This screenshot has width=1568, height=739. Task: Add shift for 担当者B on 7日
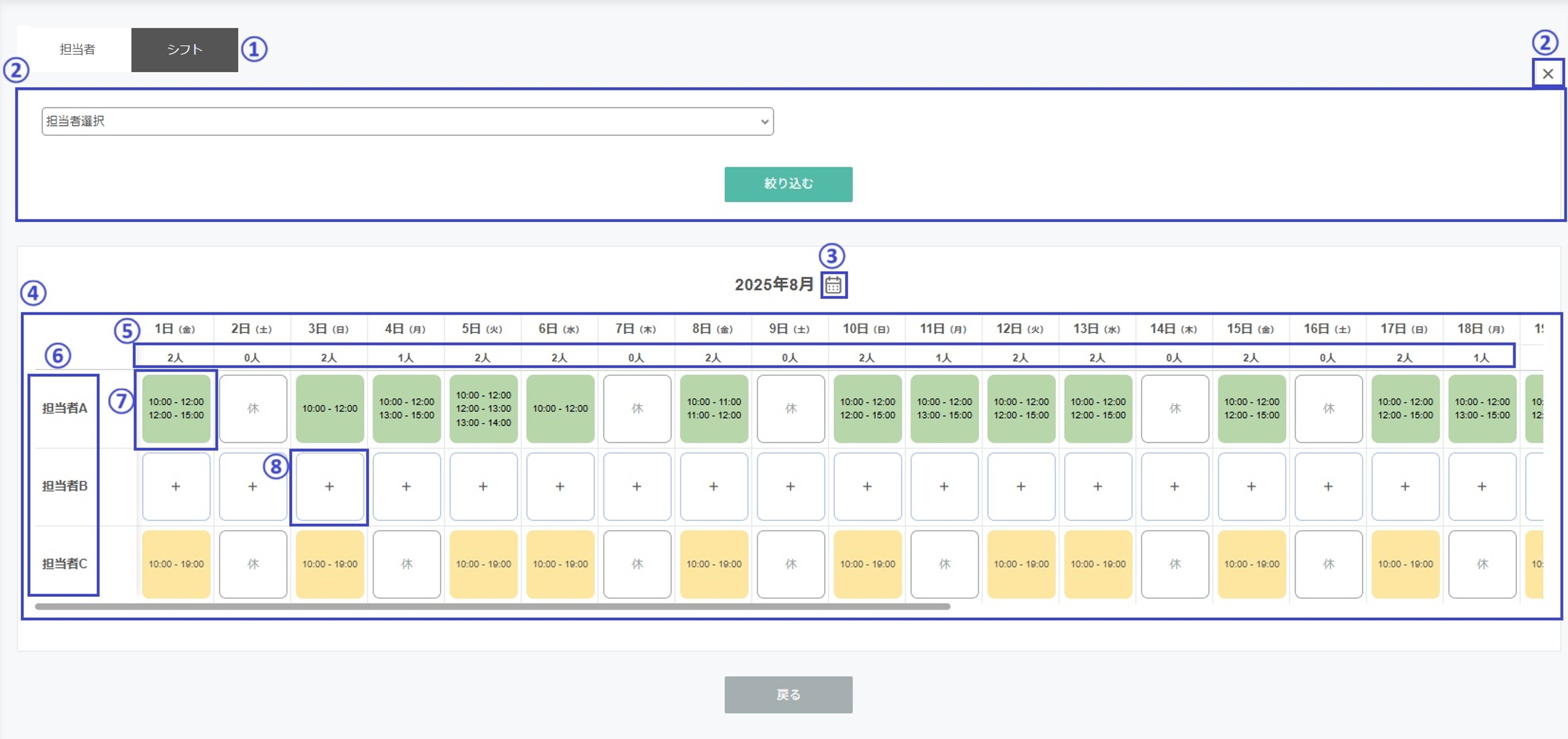637,486
